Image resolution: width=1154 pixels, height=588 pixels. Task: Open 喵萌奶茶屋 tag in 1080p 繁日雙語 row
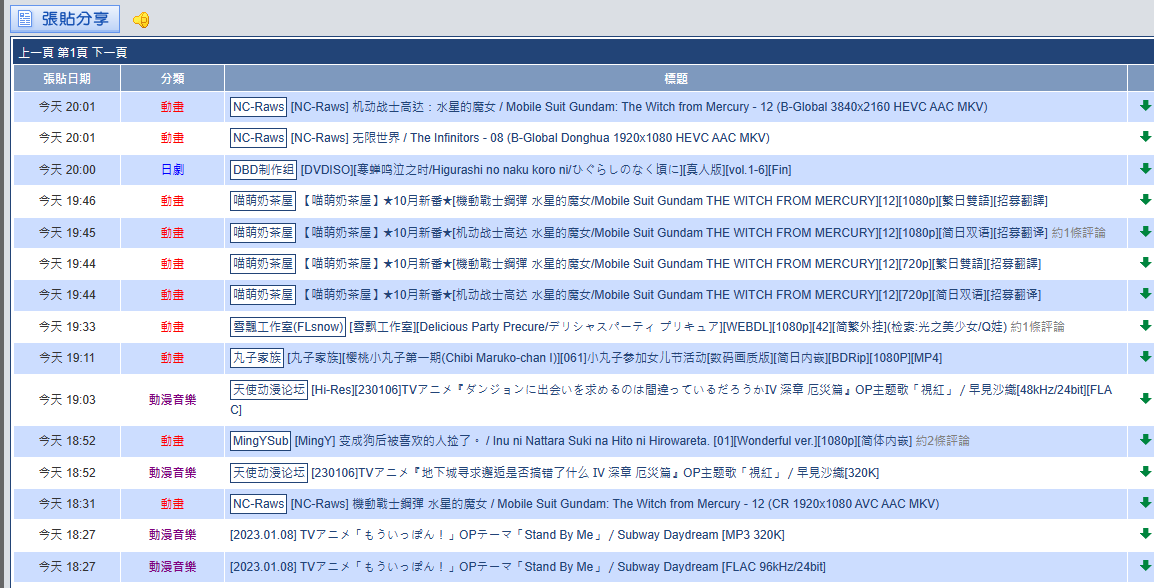tap(263, 200)
